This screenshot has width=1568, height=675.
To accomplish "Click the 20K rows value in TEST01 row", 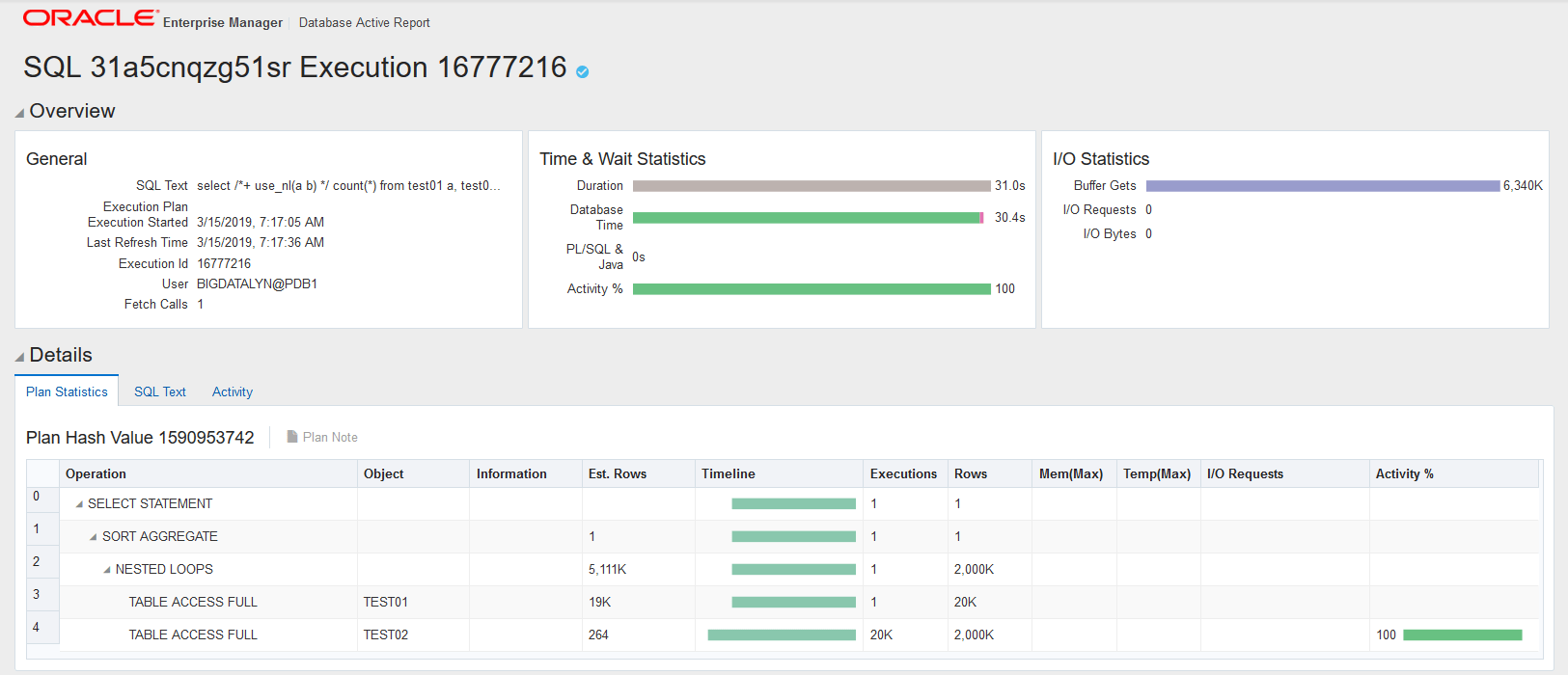I will [966, 603].
